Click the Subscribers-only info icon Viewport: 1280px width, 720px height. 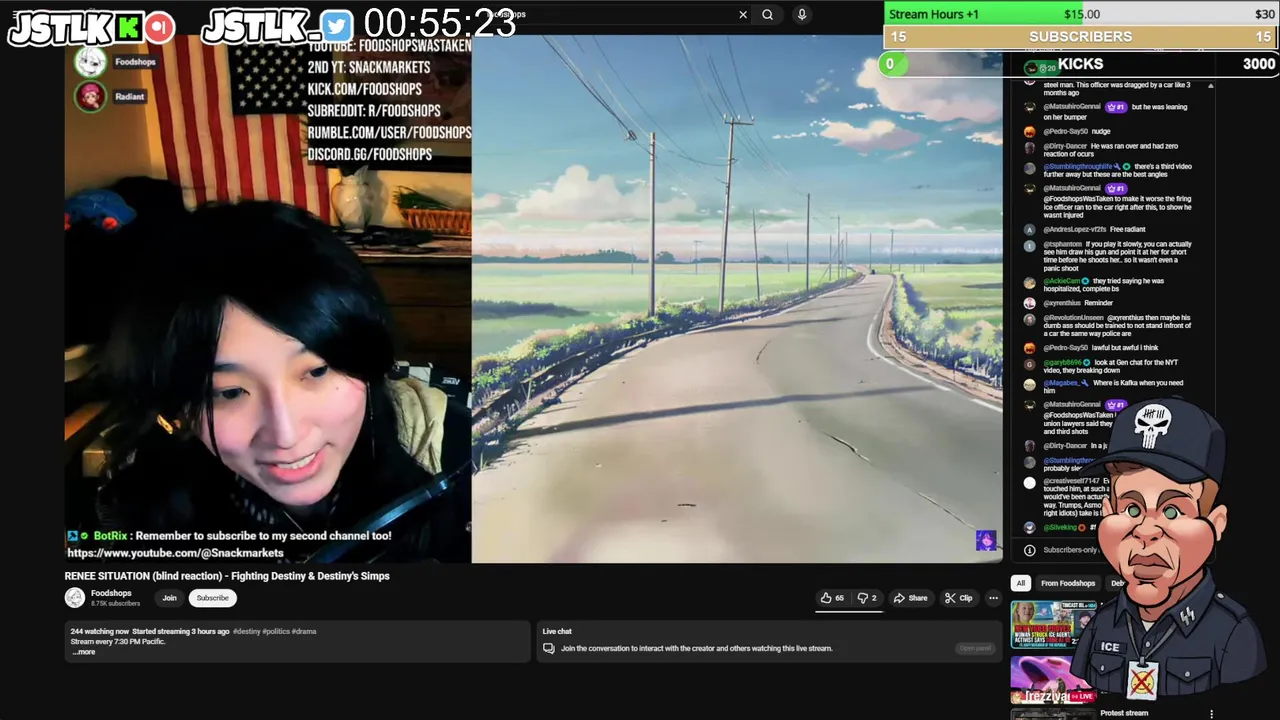click(1029, 550)
